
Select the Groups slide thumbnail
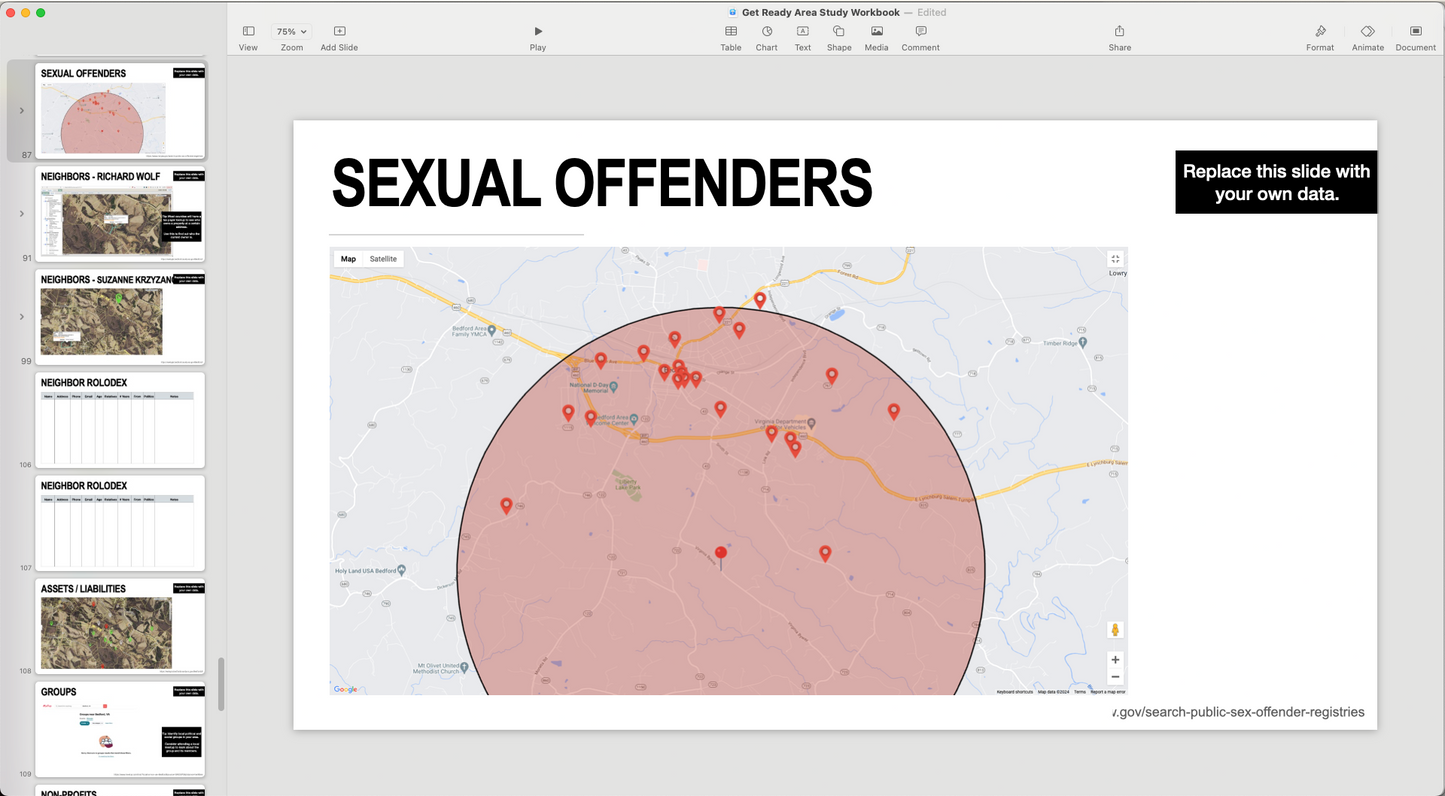tap(120, 729)
